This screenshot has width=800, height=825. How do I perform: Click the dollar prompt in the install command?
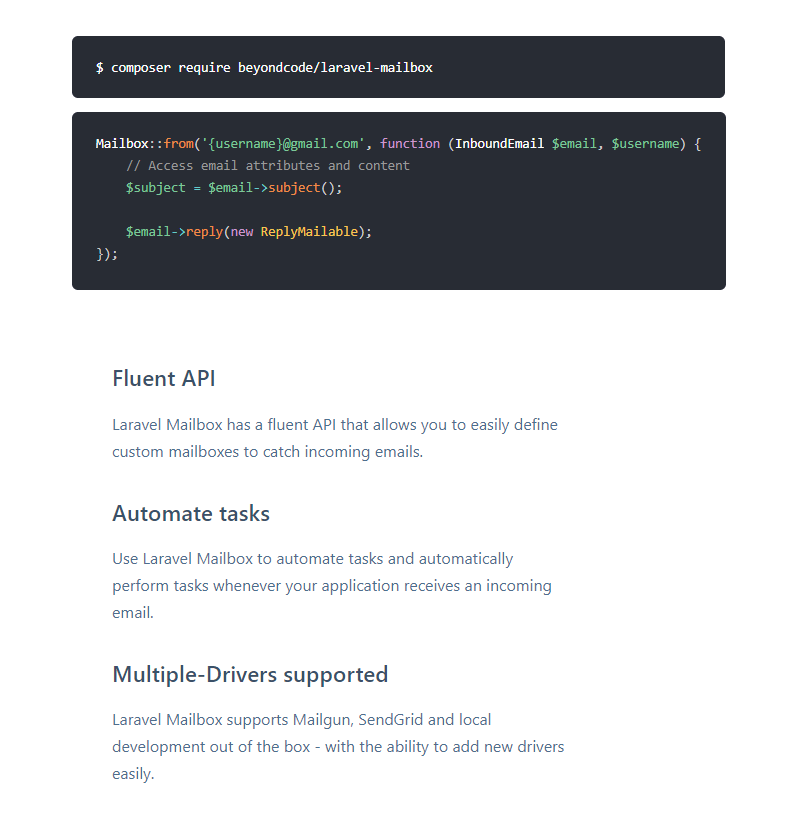99,68
